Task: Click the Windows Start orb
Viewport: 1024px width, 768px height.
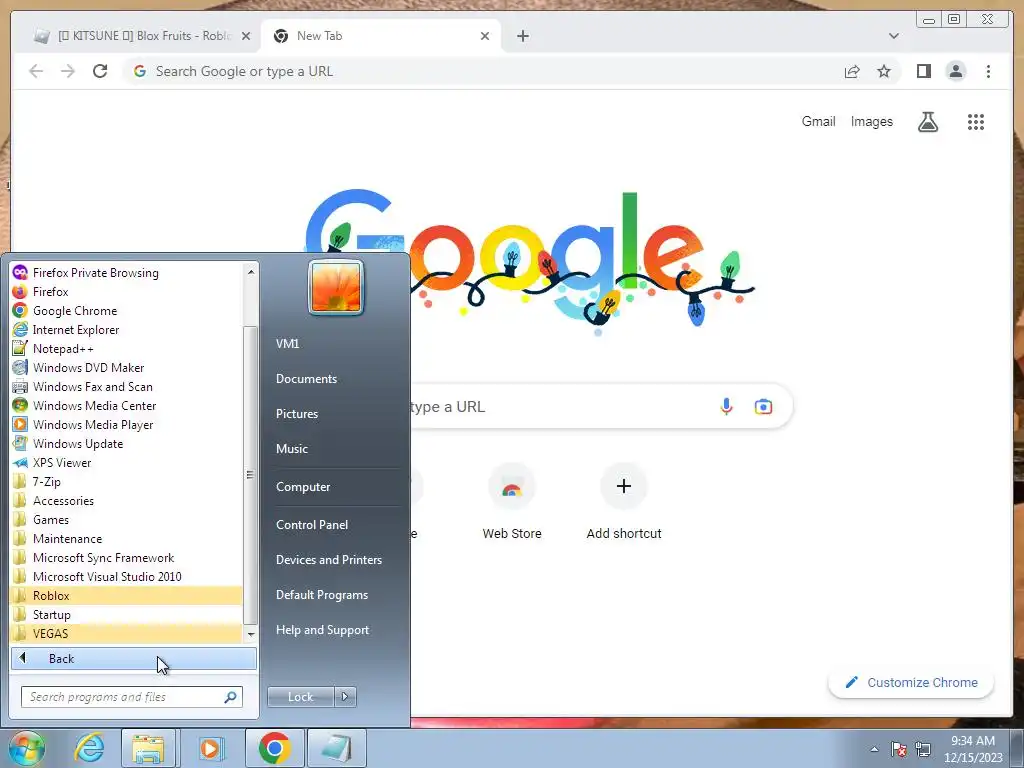Action: tap(27, 748)
